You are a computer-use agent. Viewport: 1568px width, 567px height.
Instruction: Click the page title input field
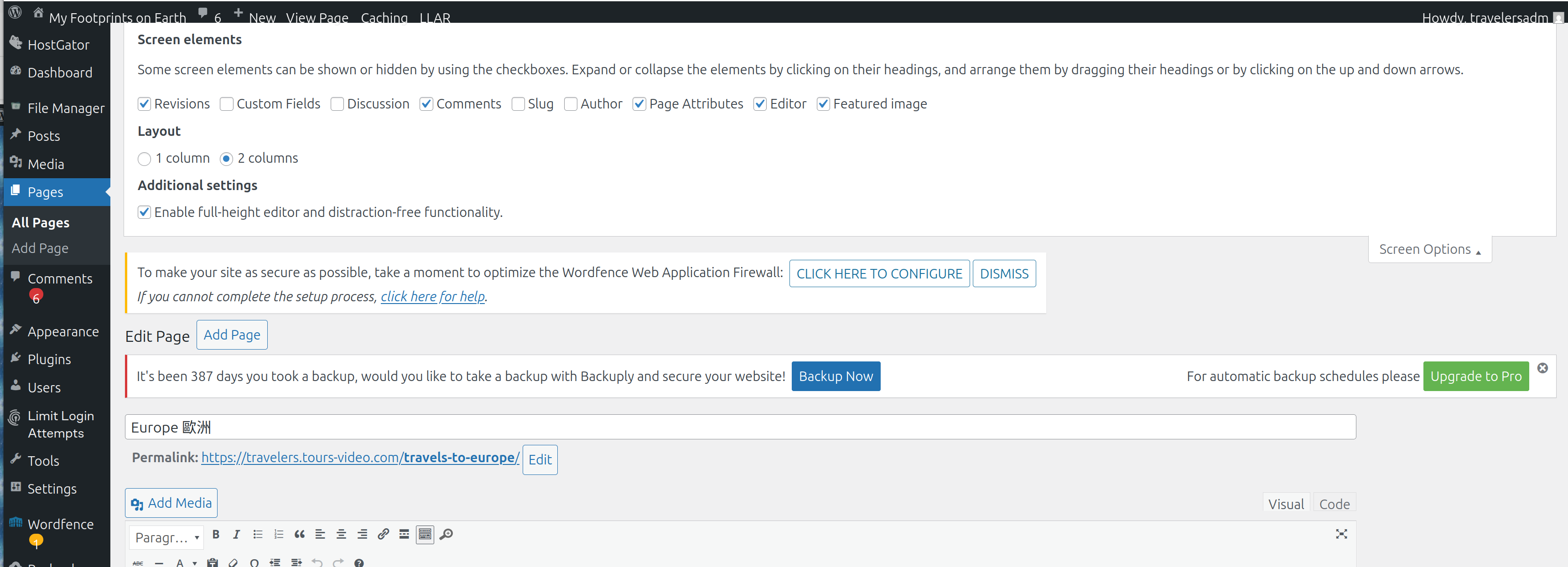click(740, 427)
